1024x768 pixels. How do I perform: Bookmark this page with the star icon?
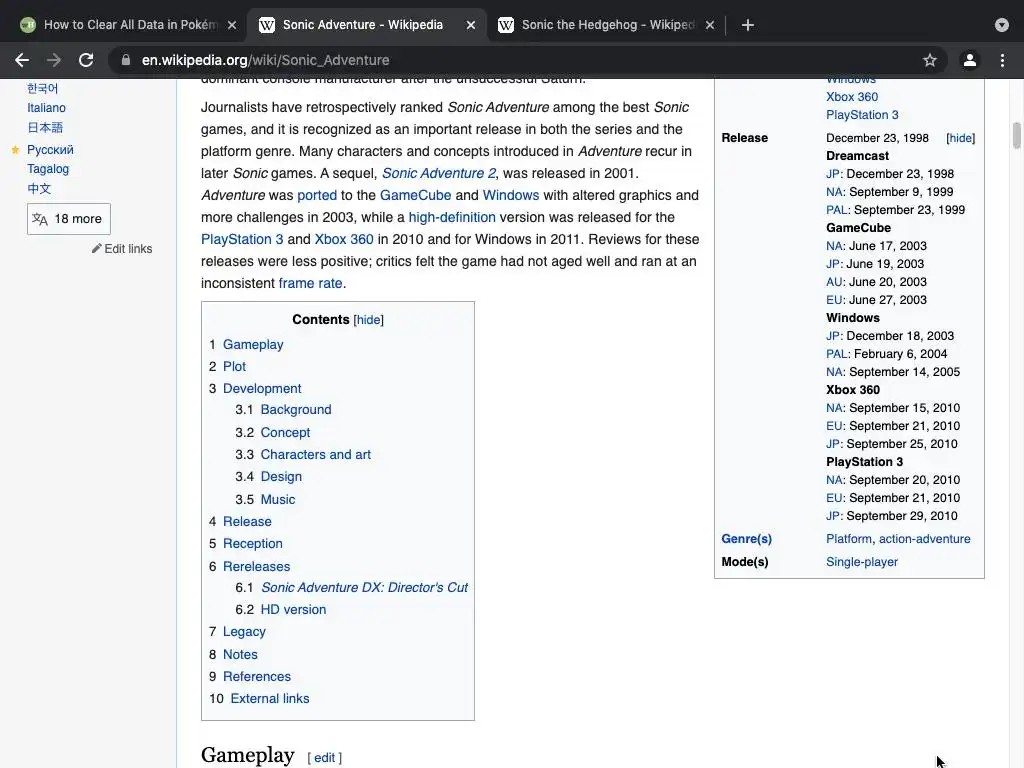(930, 60)
